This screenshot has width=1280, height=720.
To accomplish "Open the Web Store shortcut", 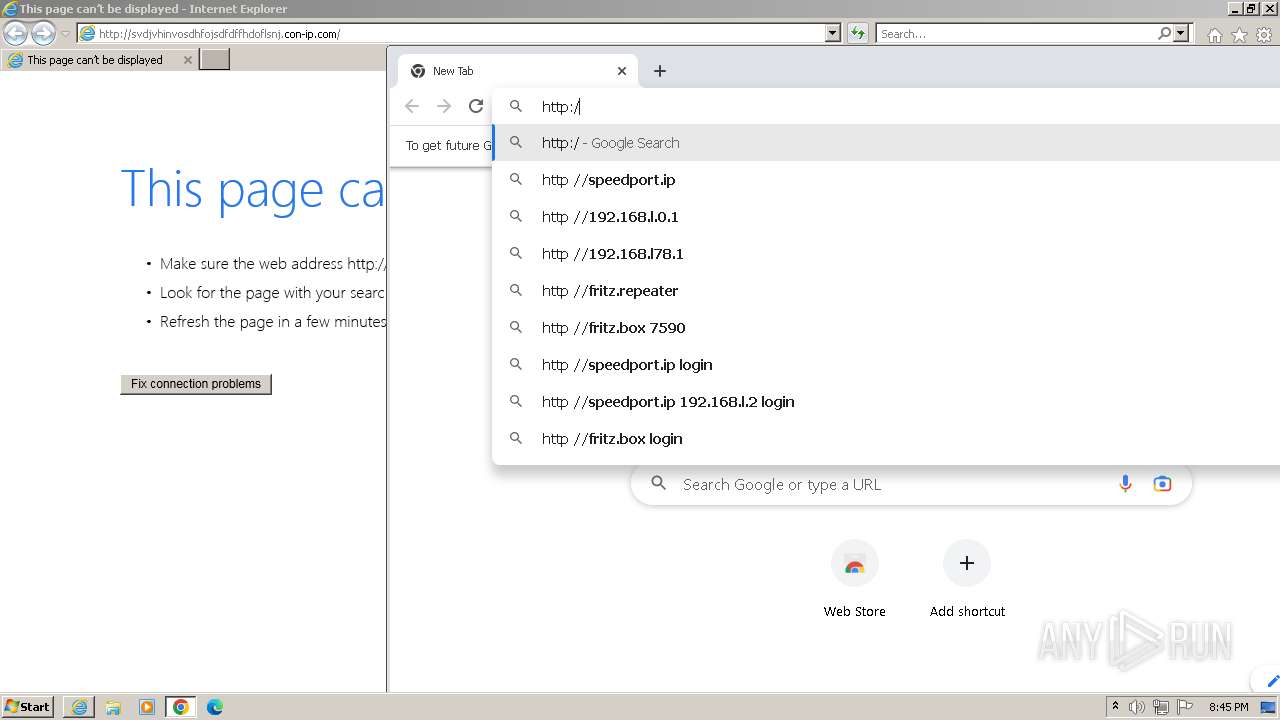I will [x=855, y=580].
